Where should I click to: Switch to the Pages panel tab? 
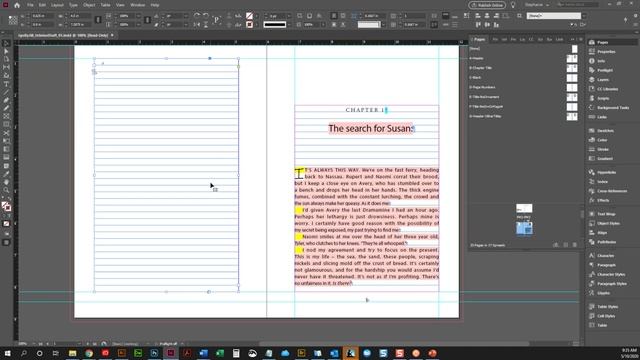pyautogui.click(x=479, y=40)
